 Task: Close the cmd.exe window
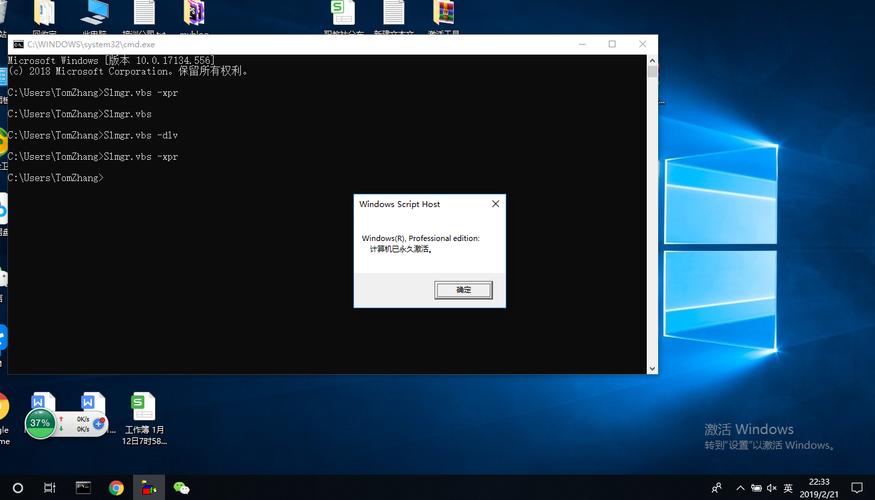[x=642, y=44]
